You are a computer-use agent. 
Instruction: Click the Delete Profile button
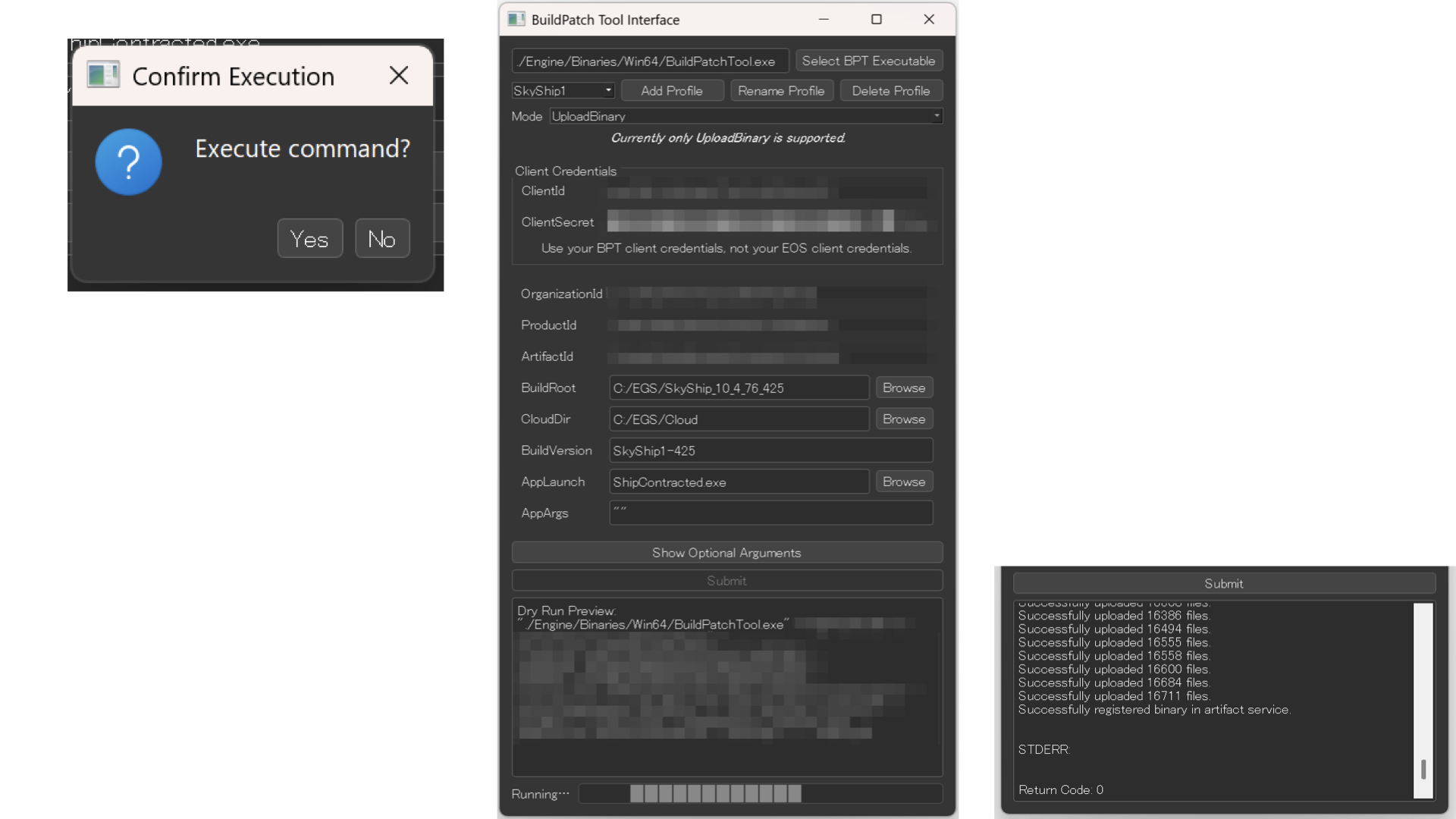tap(890, 90)
